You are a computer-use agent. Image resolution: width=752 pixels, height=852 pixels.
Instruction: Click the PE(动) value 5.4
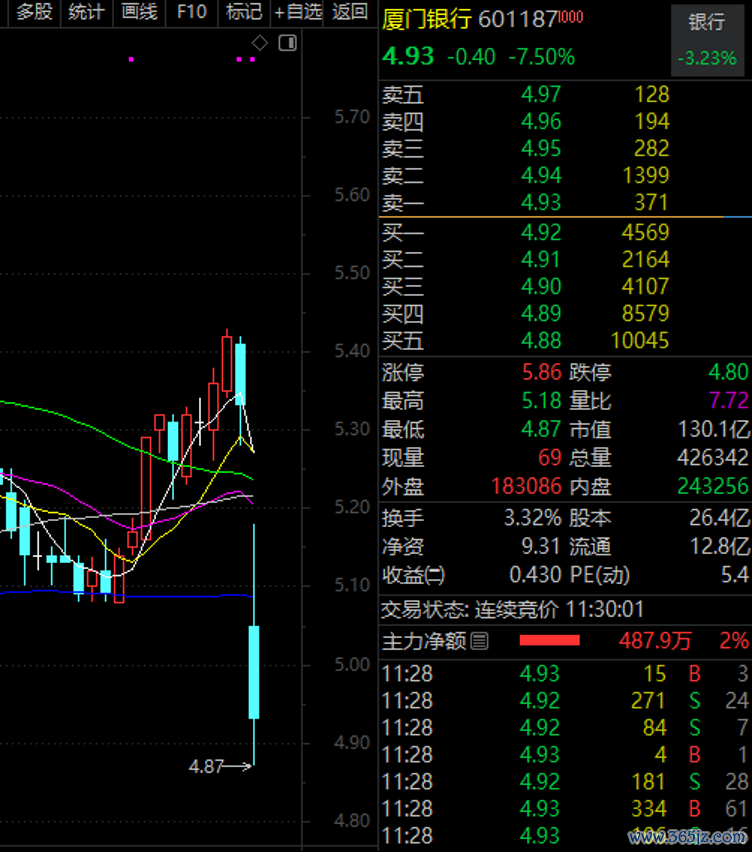[735, 575]
